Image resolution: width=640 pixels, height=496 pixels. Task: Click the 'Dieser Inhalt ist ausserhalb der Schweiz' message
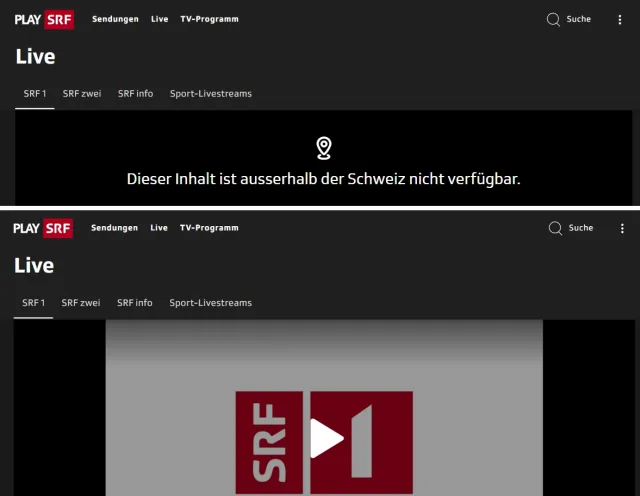(324, 179)
